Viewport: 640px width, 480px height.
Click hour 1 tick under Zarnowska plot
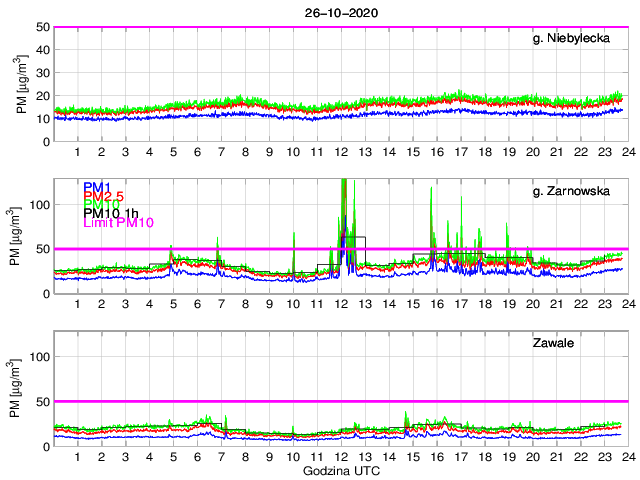pyautogui.click(x=78, y=304)
